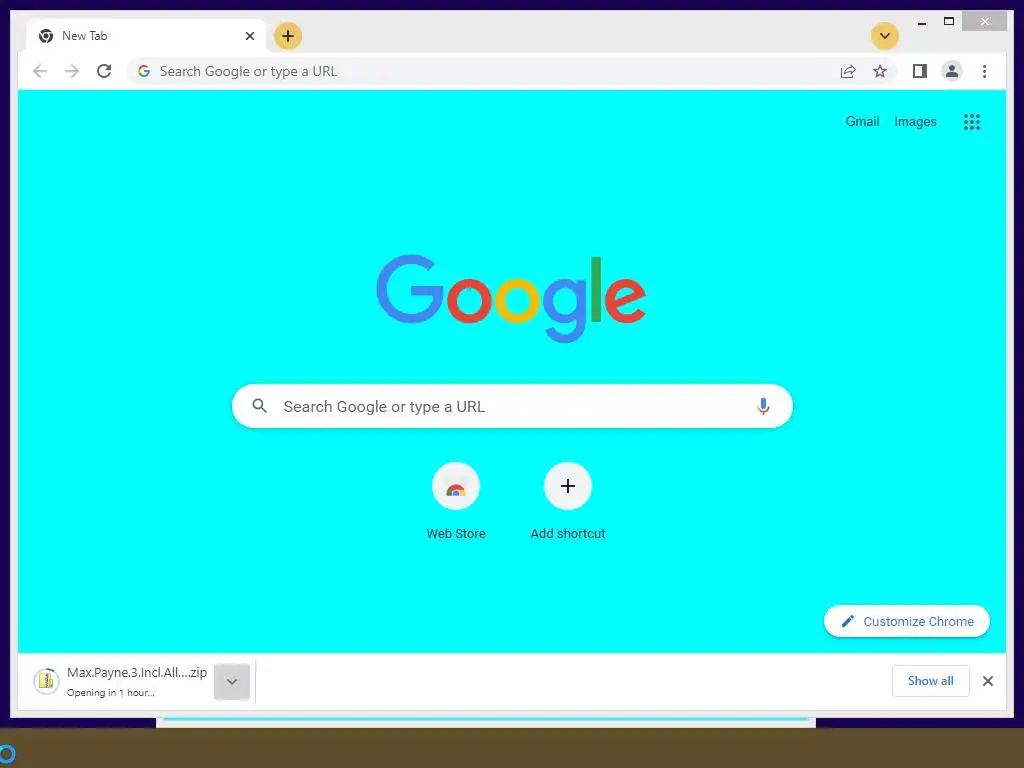1024x768 pixels.
Task: Minimize the Chrome window
Action: tap(921, 22)
